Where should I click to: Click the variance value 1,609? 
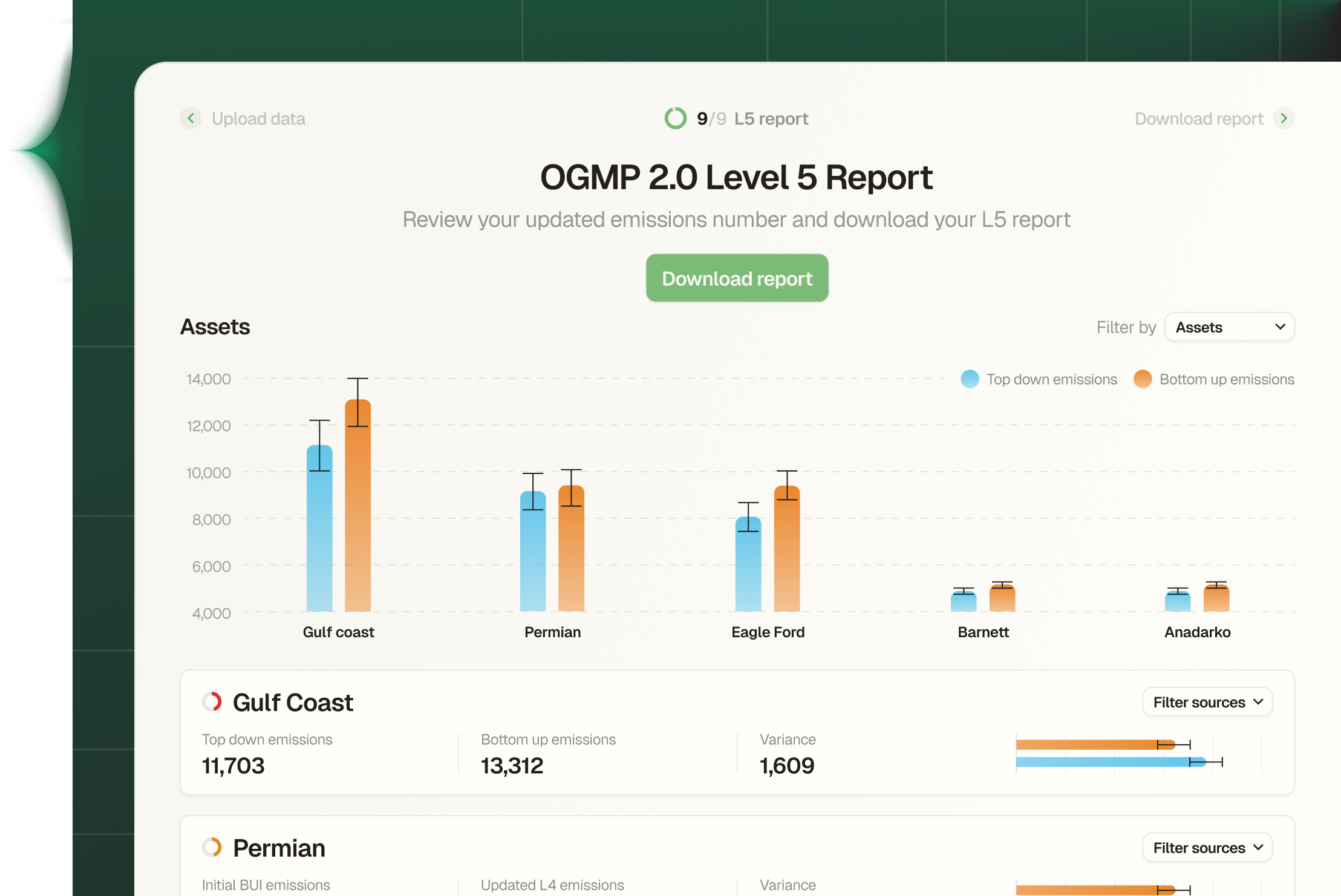click(787, 766)
